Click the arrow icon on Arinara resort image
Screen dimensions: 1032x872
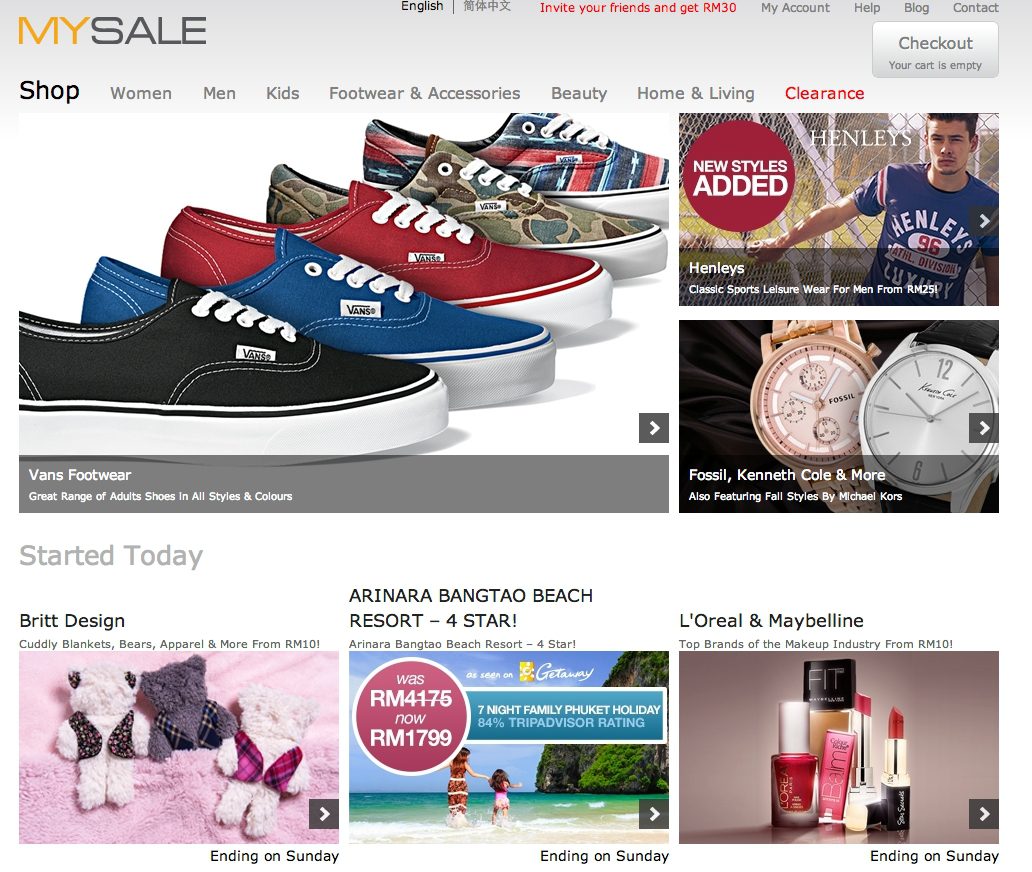point(654,814)
